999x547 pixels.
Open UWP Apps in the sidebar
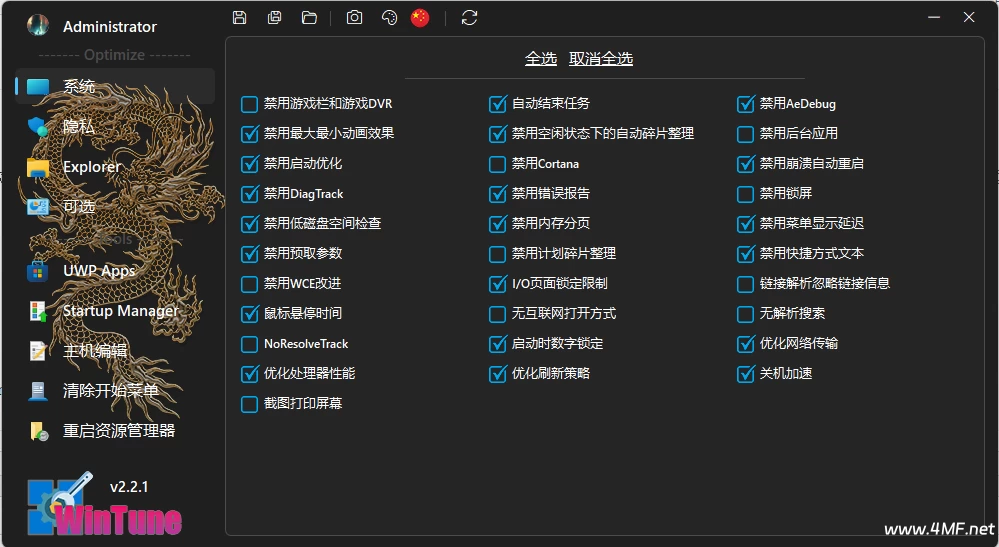click(x=98, y=270)
